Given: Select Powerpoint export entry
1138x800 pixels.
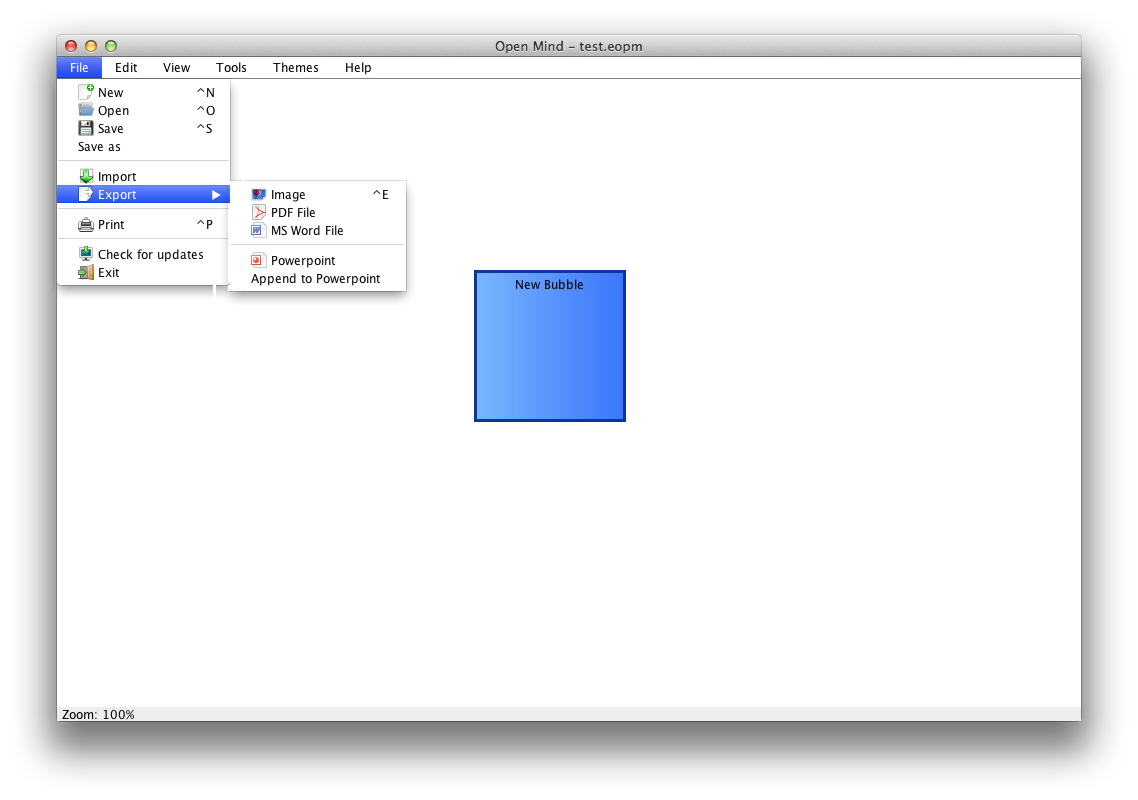Looking at the screenshot, I should pyautogui.click(x=317, y=261).
